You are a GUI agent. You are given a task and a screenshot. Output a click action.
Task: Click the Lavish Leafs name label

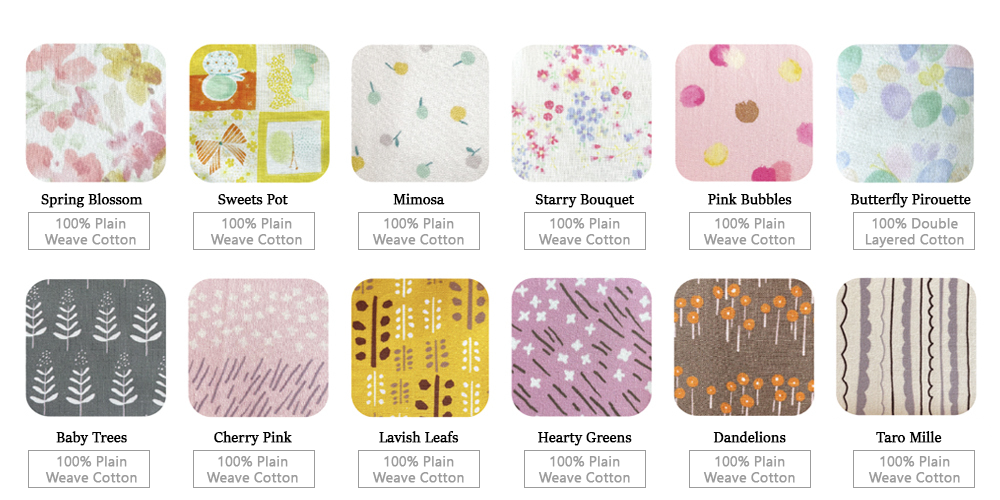click(x=418, y=438)
